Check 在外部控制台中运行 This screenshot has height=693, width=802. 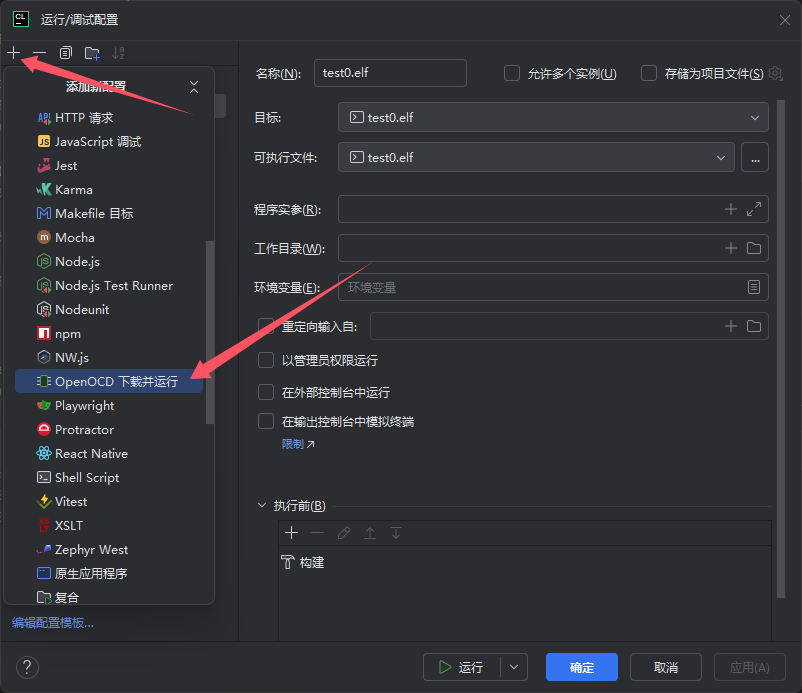tap(266, 392)
